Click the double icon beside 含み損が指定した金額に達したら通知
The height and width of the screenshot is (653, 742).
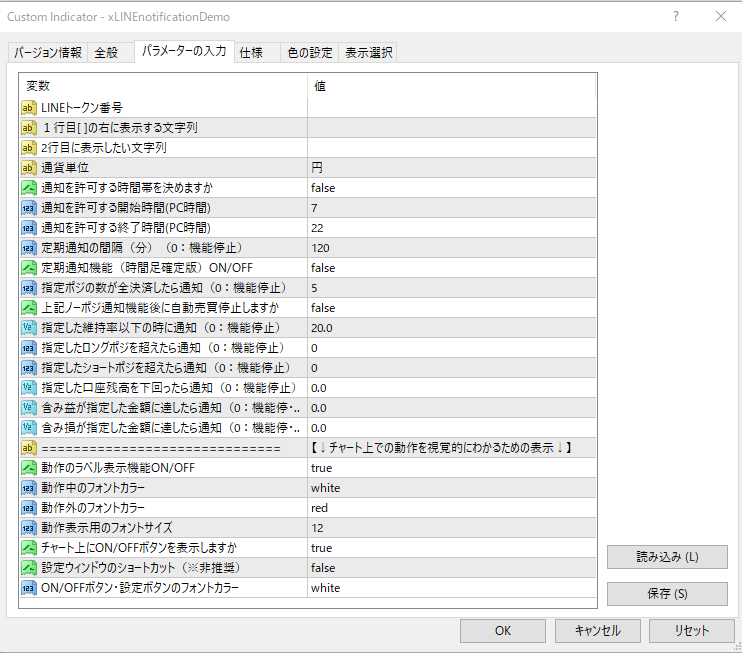click(x=28, y=428)
